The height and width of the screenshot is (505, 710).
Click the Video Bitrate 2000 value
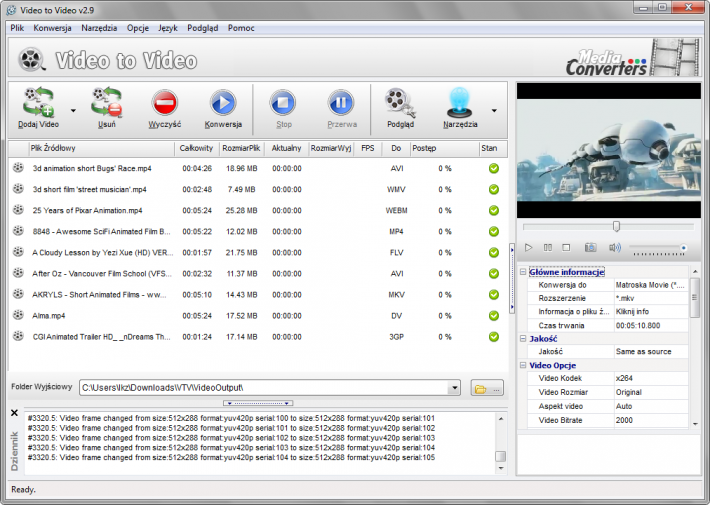(x=650, y=420)
